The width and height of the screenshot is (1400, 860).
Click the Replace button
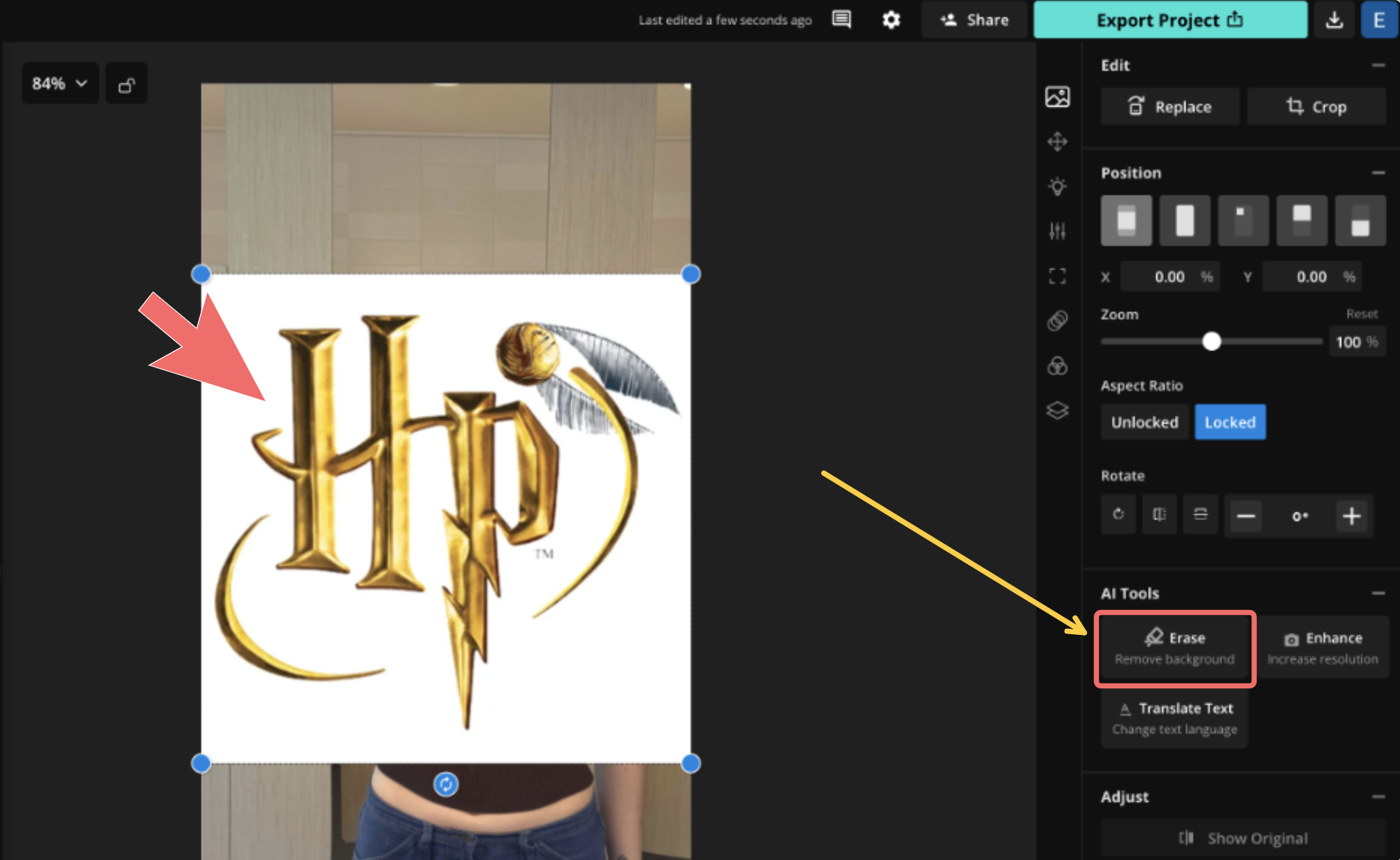click(1169, 107)
